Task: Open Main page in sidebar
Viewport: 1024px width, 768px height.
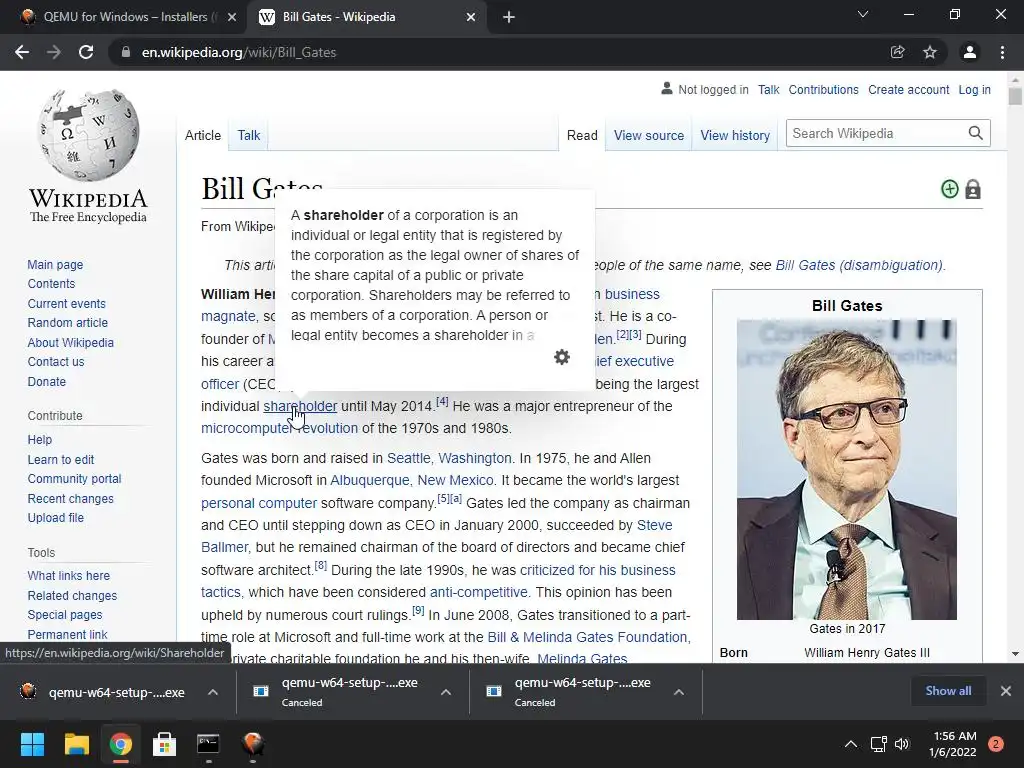Action: pos(55,264)
